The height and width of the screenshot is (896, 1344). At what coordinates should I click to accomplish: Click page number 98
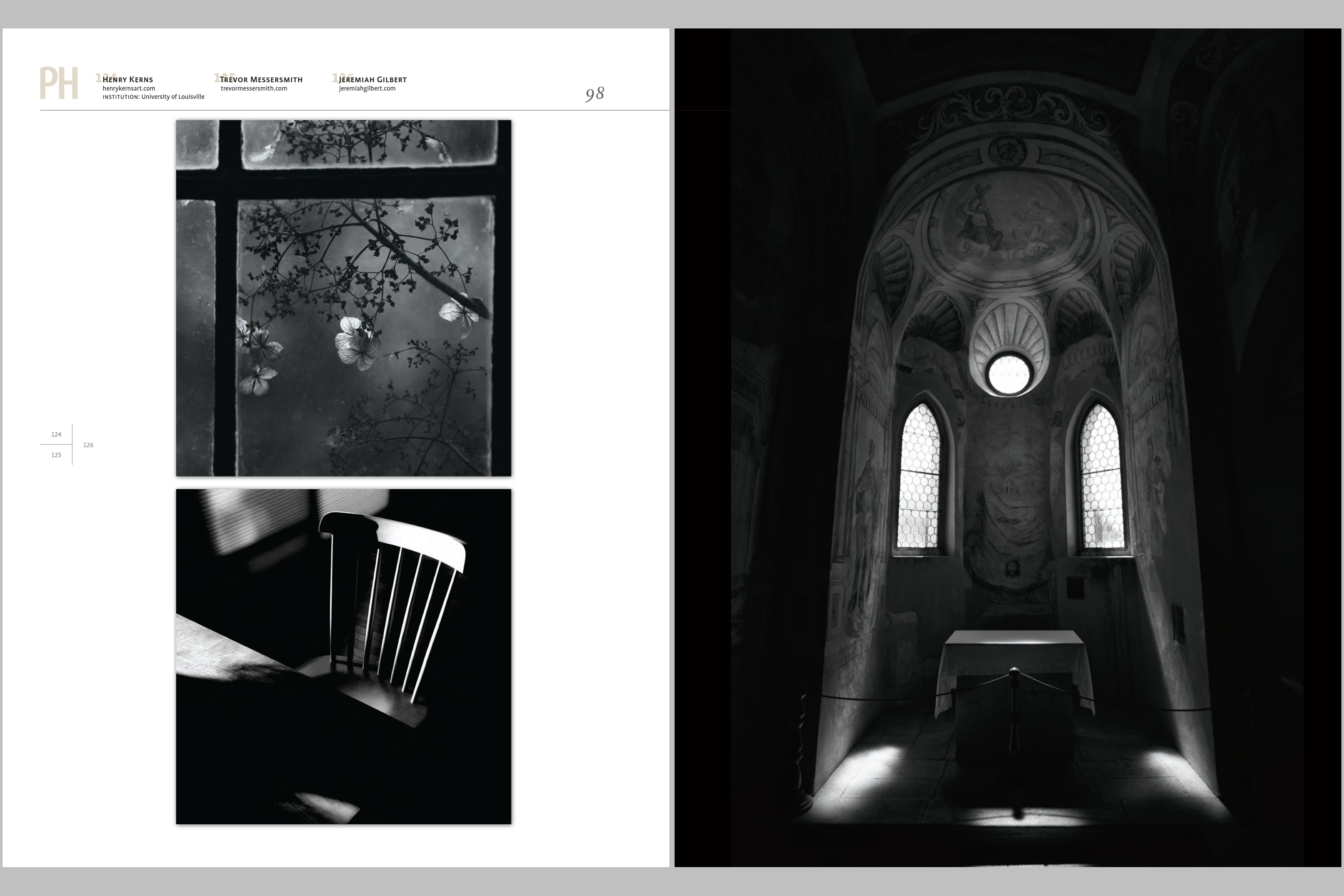[x=594, y=94]
